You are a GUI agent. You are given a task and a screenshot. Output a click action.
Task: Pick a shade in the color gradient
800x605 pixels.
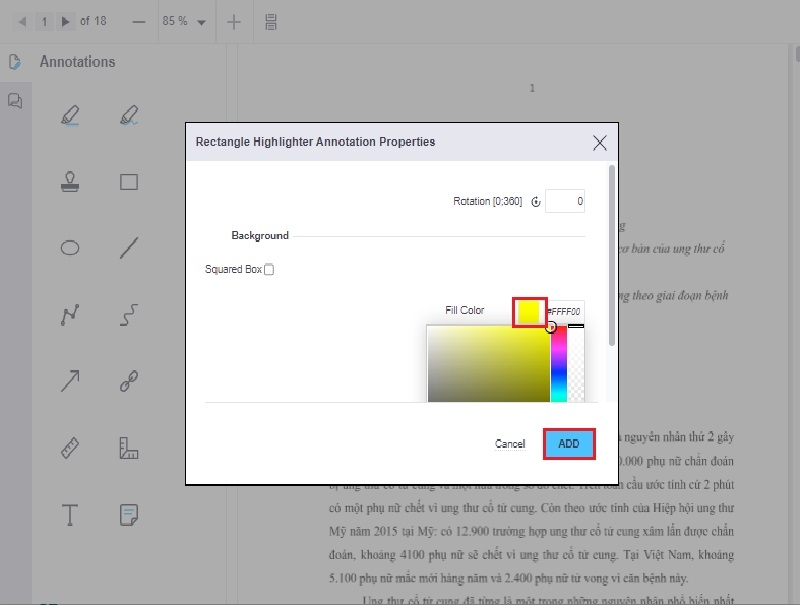[x=489, y=364]
